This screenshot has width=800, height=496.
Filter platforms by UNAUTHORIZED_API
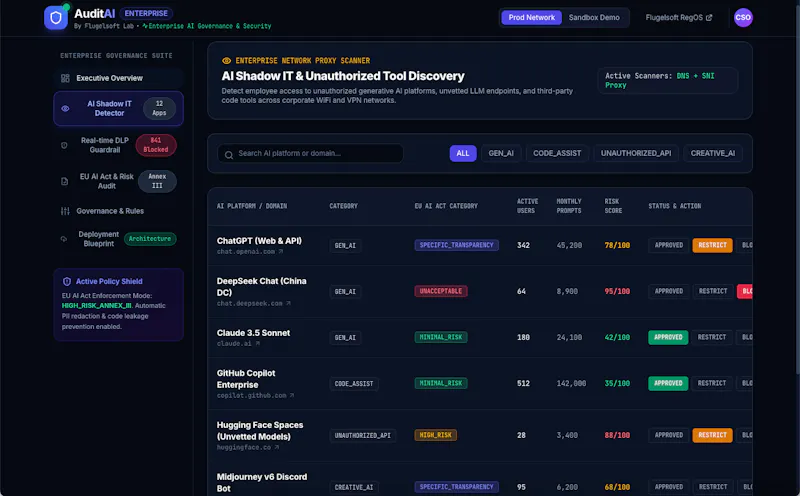(636, 153)
